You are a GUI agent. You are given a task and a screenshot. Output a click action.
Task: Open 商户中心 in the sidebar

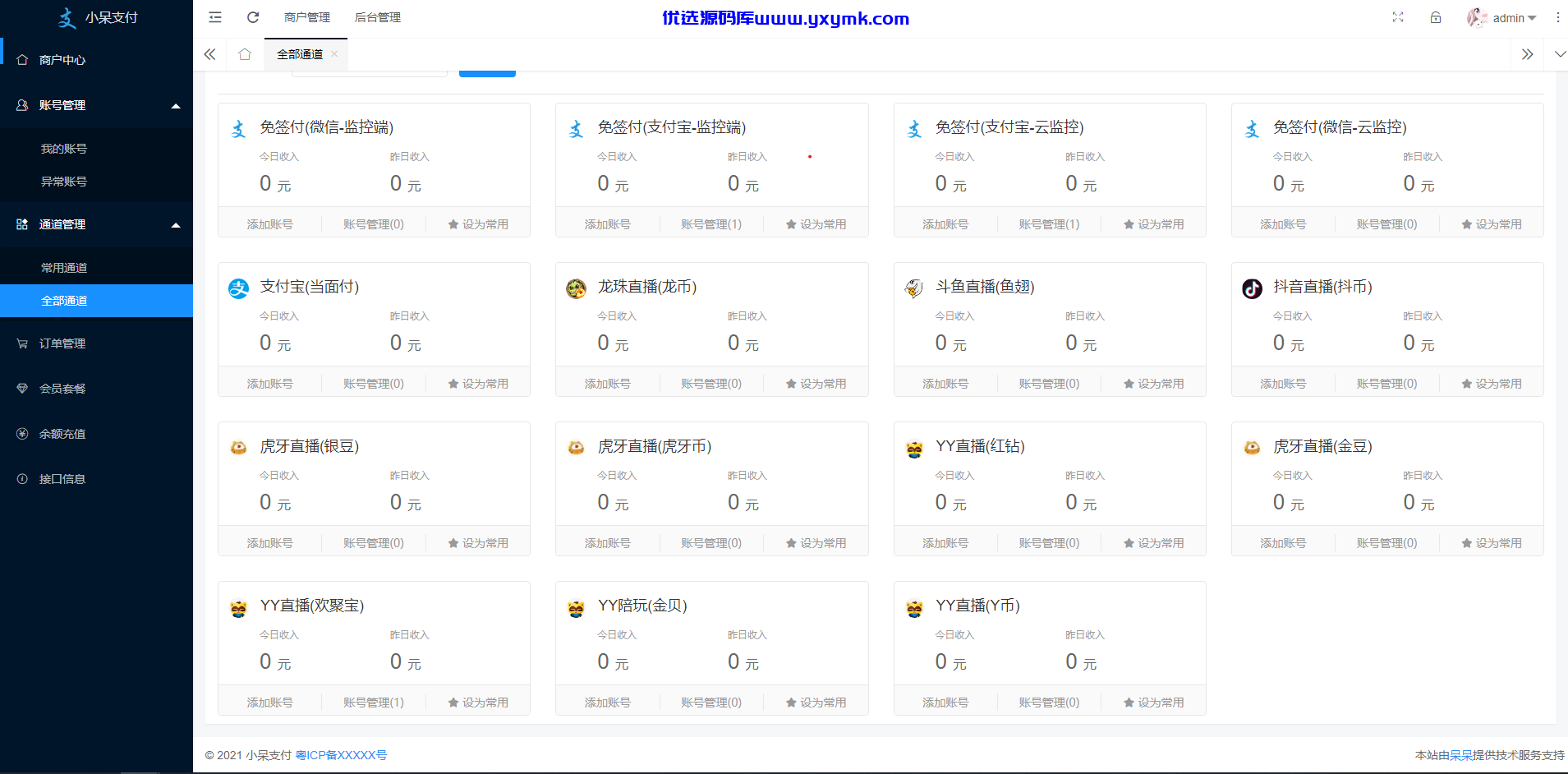pyautogui.click(x=96, y=60)
